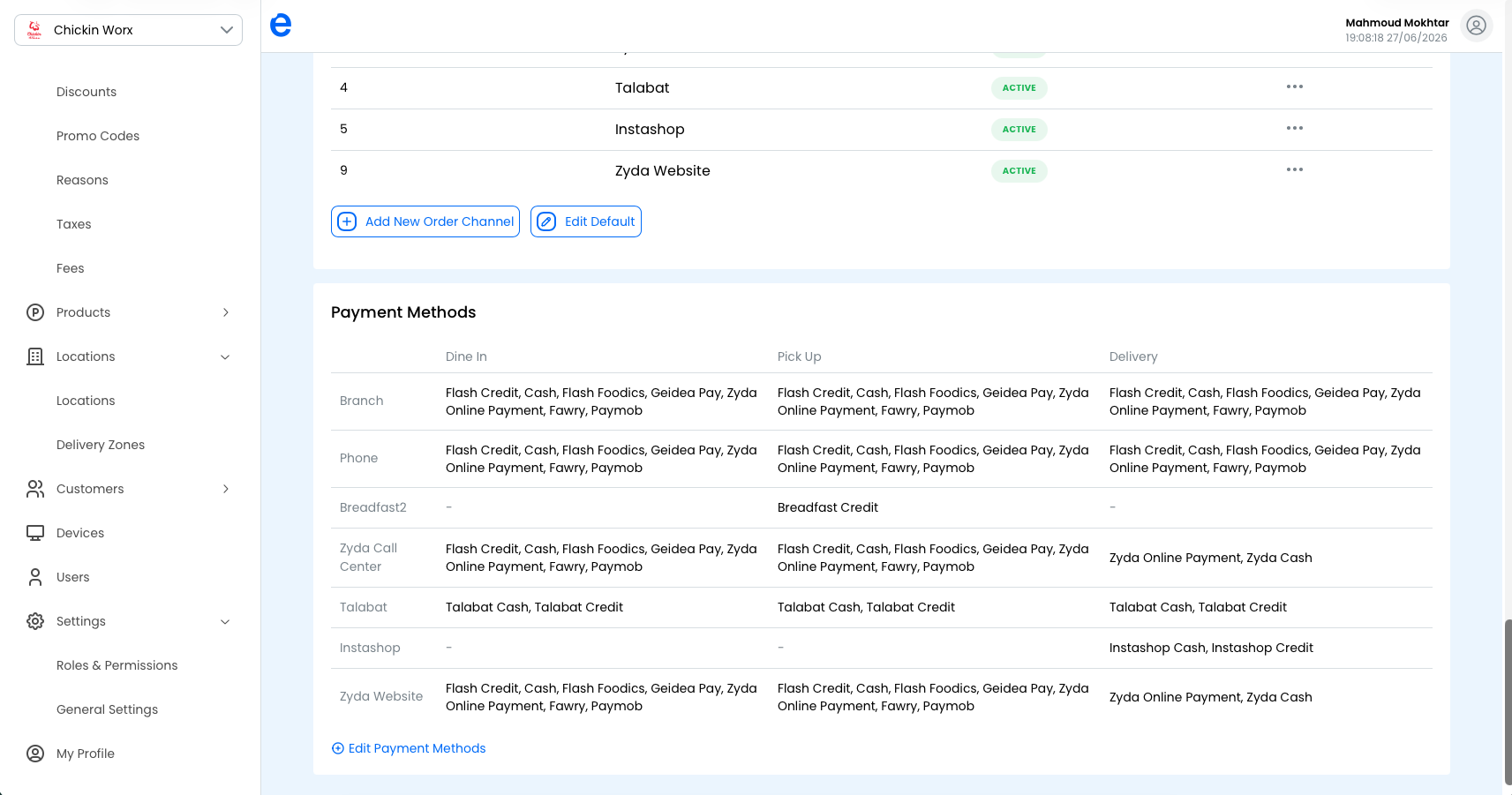1512x795 pixels.
Task: Open the Devices menu item
Action: point(80,533)
